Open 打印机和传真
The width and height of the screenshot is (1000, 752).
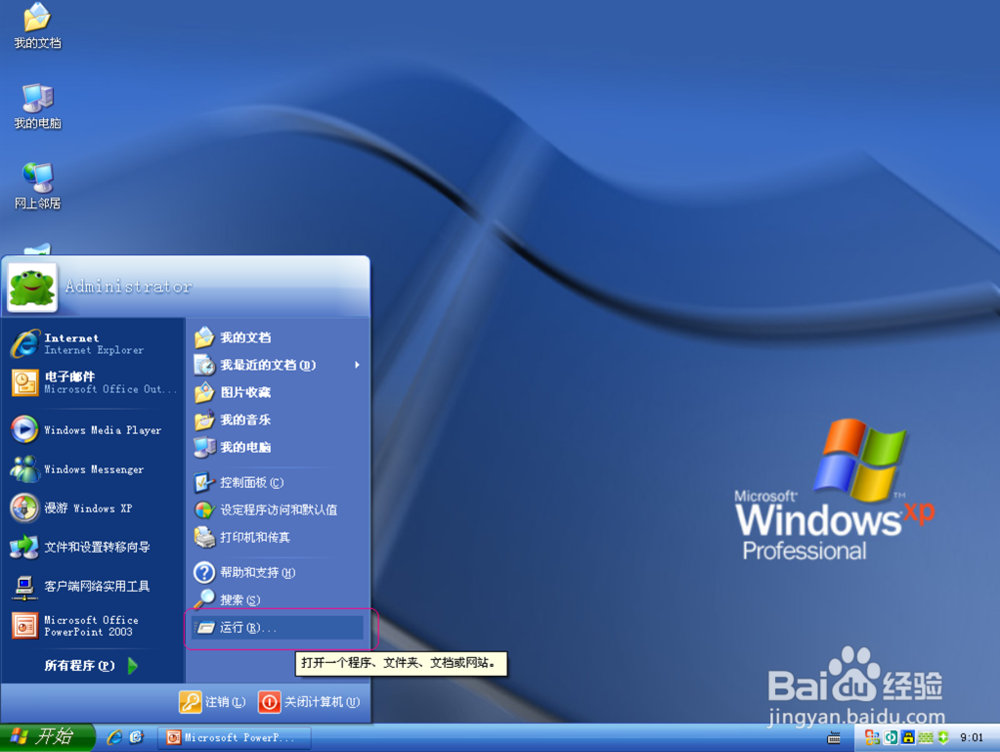[x=277, y=537]
